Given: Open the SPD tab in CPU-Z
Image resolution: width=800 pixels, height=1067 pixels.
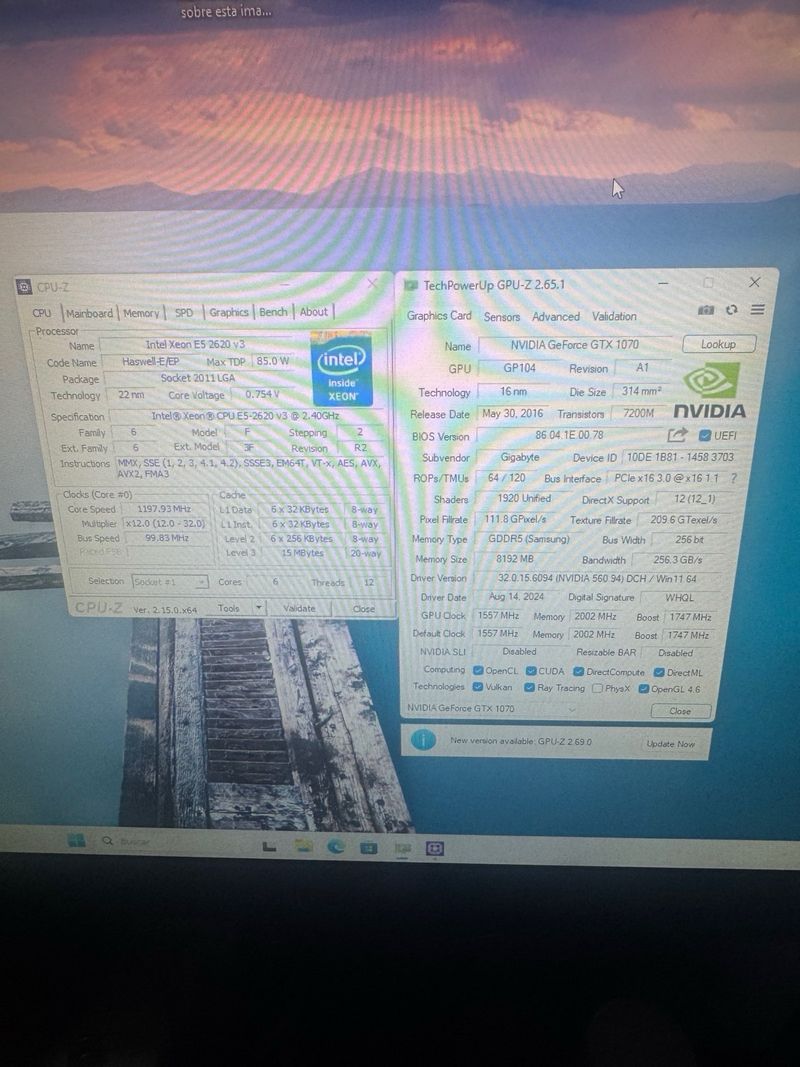Looking at the screenshot, I should pos(184,312).
